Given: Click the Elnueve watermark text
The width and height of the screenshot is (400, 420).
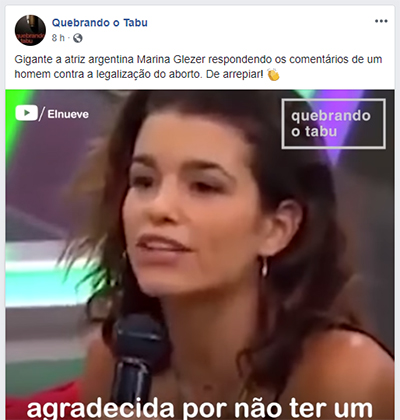Looking at the screenshot, I should (x=68, y=114).
